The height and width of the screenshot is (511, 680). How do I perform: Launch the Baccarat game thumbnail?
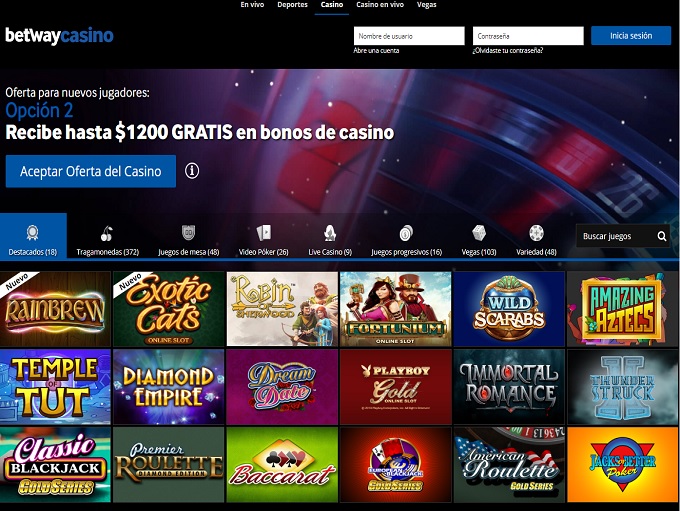(282, 465)
